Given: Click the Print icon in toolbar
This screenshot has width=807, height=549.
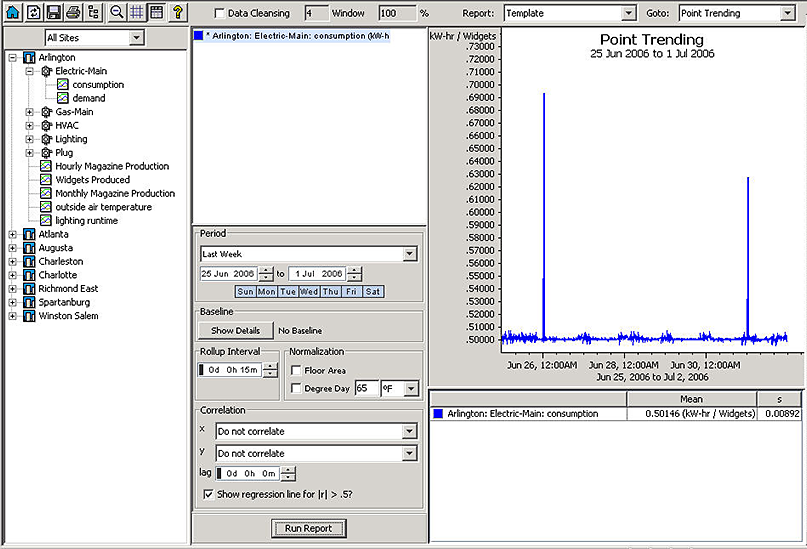Looking at the screenshot, I should click(x=72, y=13).
